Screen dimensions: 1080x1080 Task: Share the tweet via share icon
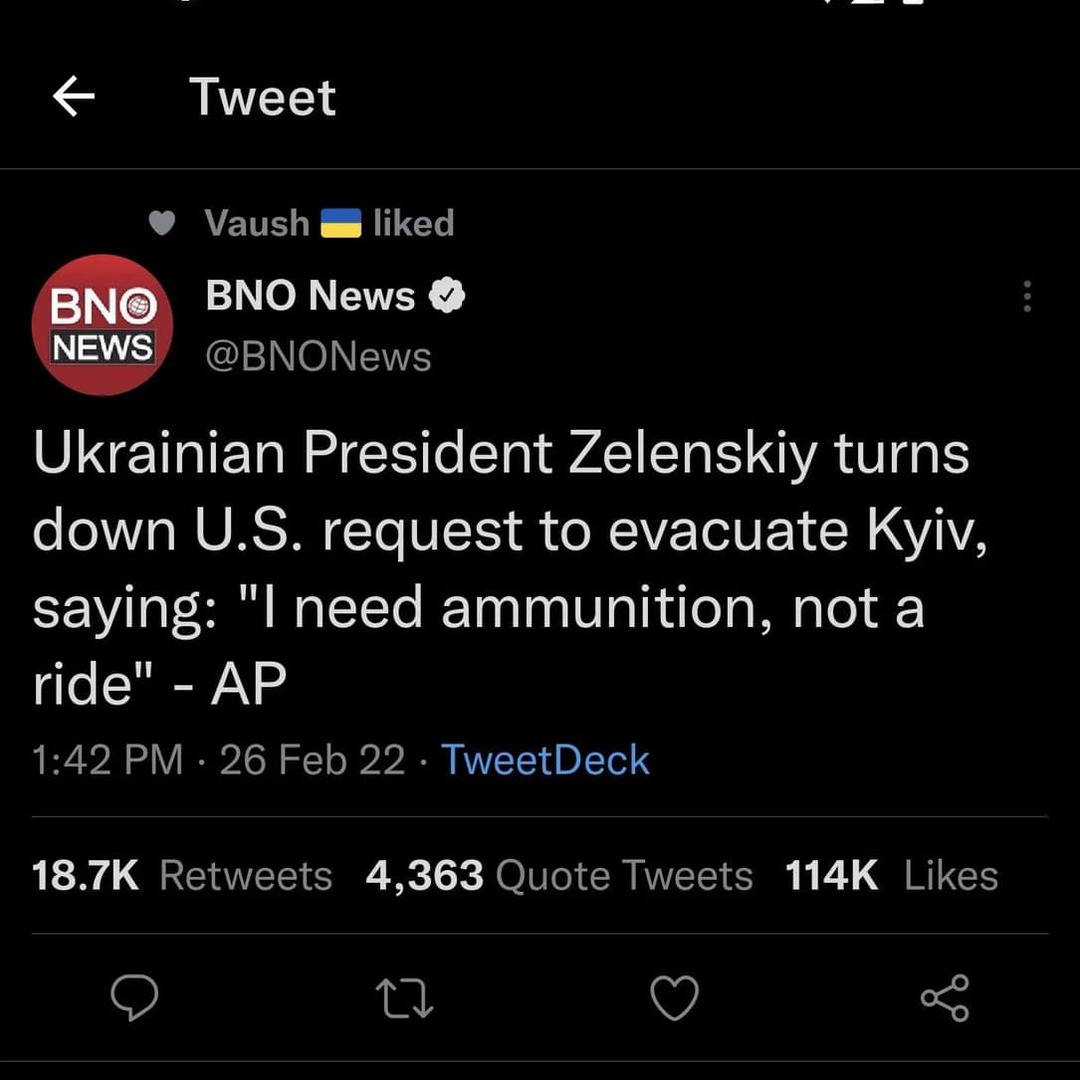pos(944,998)
